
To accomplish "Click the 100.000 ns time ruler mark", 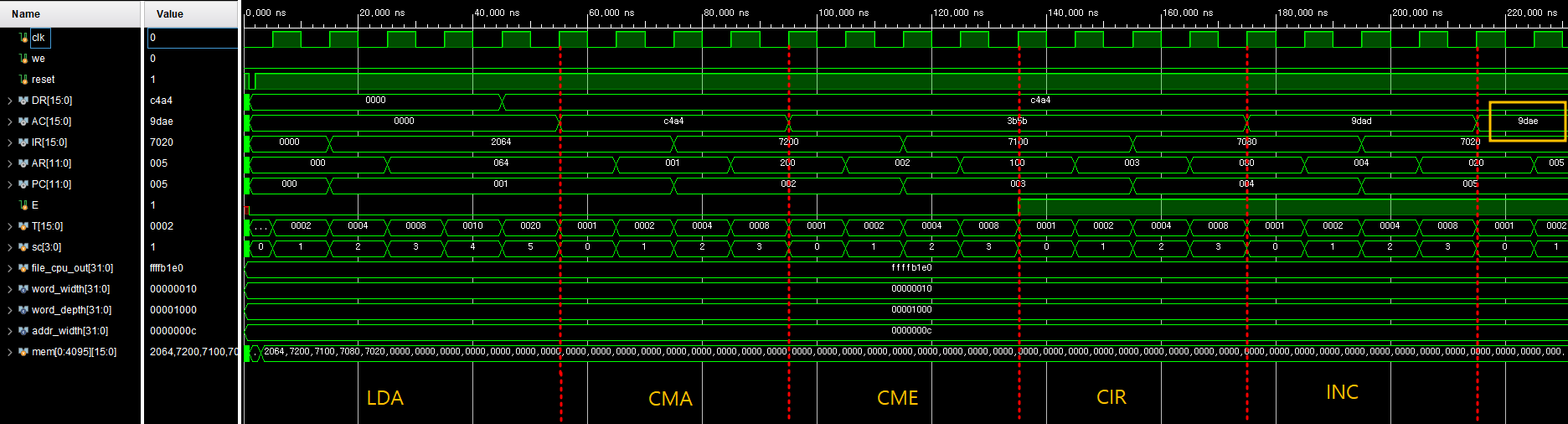I will click(x=844, y=13).
